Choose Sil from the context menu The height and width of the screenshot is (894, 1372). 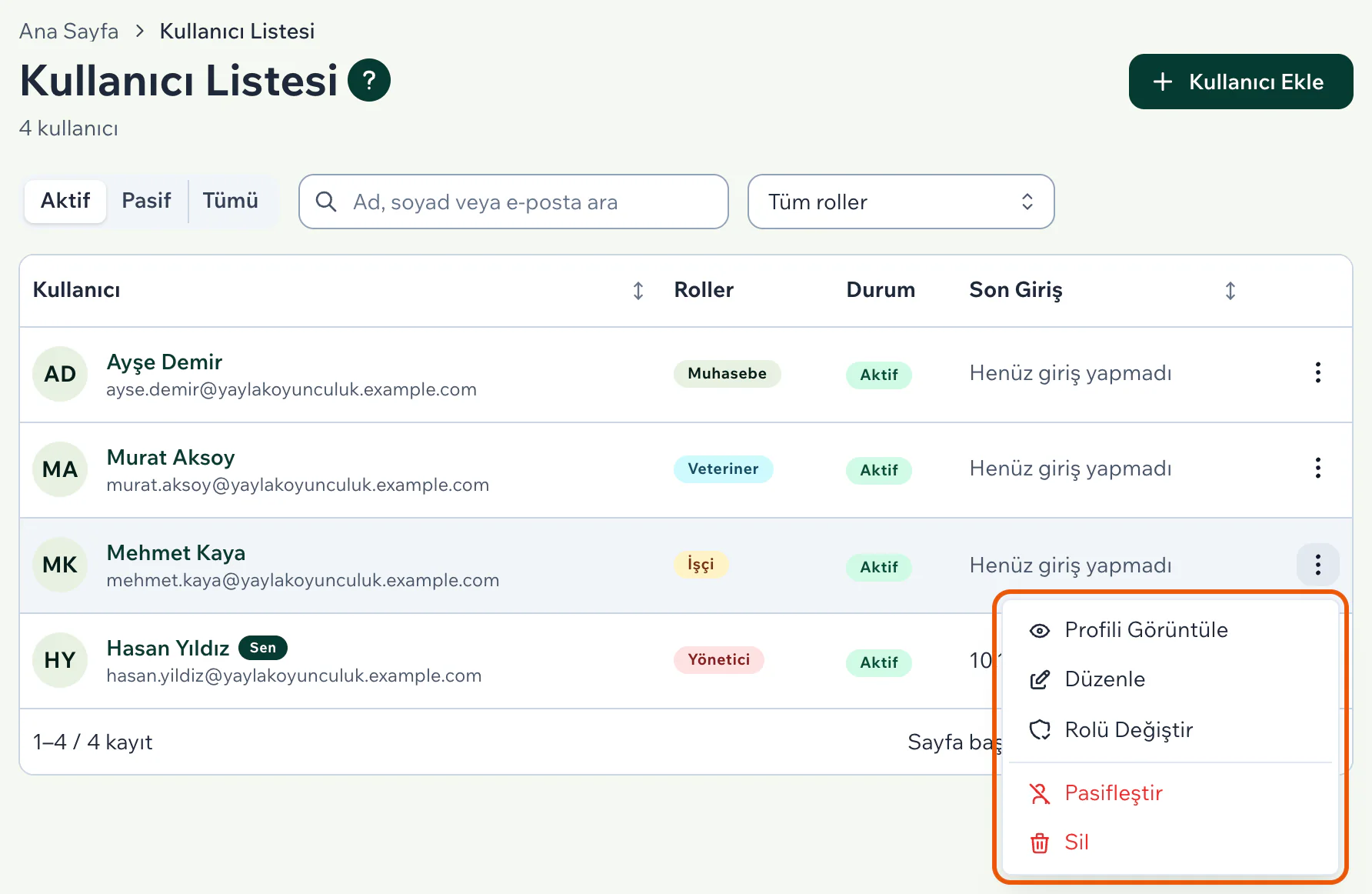pyautogui.click(x=1170, y=842)
